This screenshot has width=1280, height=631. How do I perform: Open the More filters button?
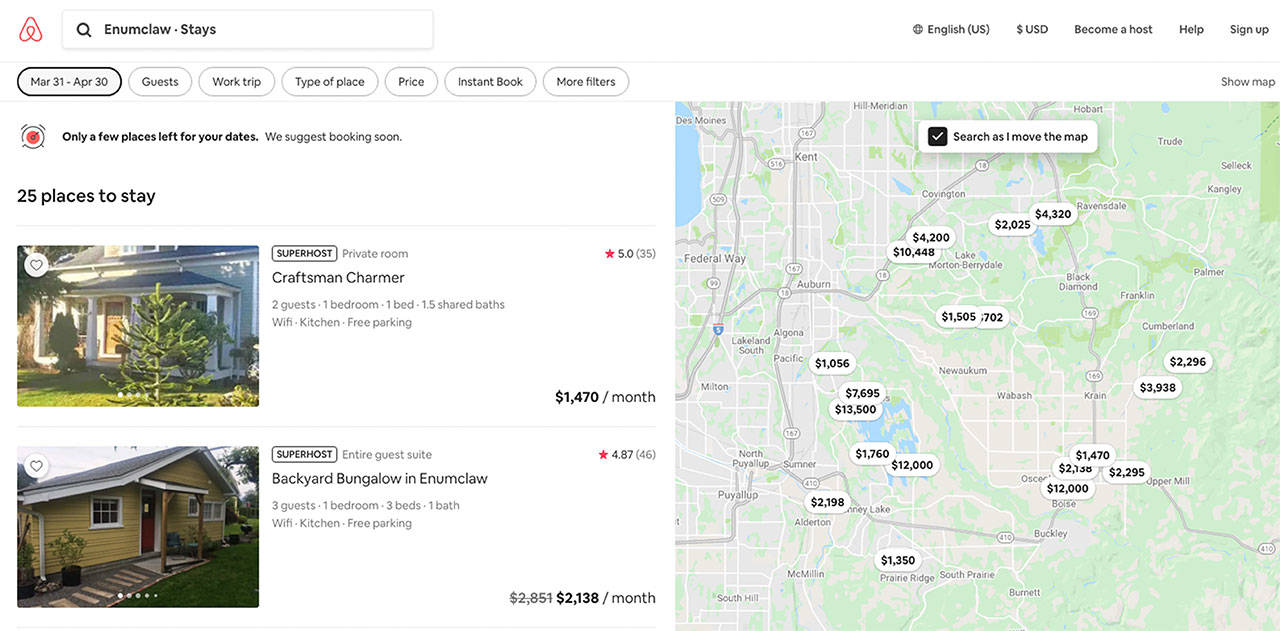(586, 82)
